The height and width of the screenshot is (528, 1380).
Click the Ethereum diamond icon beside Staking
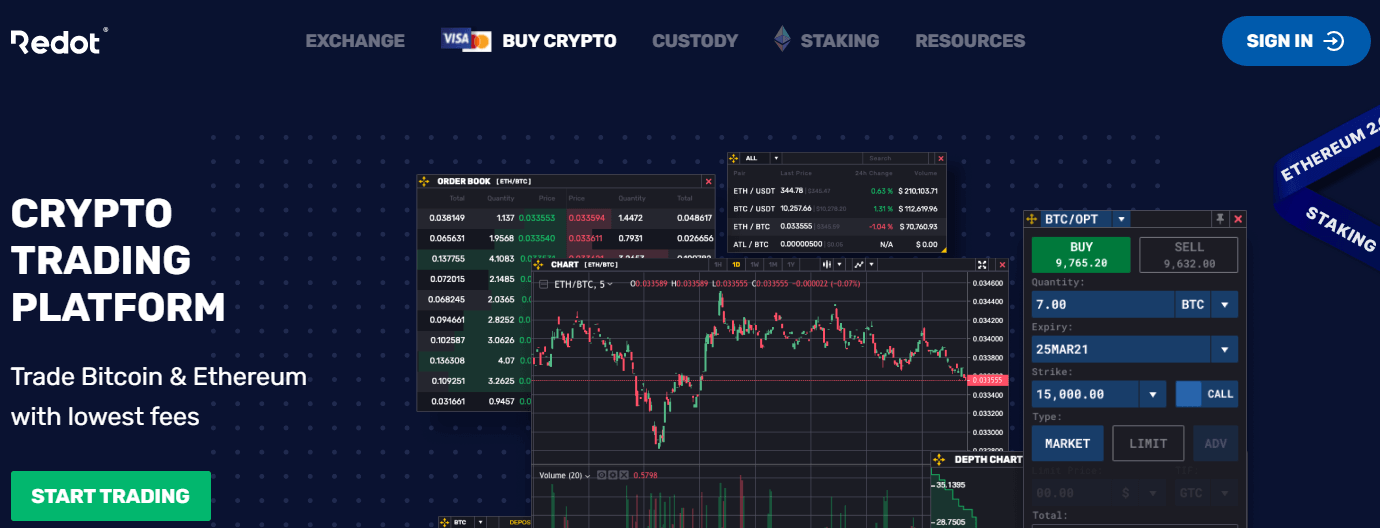point(782,40)
